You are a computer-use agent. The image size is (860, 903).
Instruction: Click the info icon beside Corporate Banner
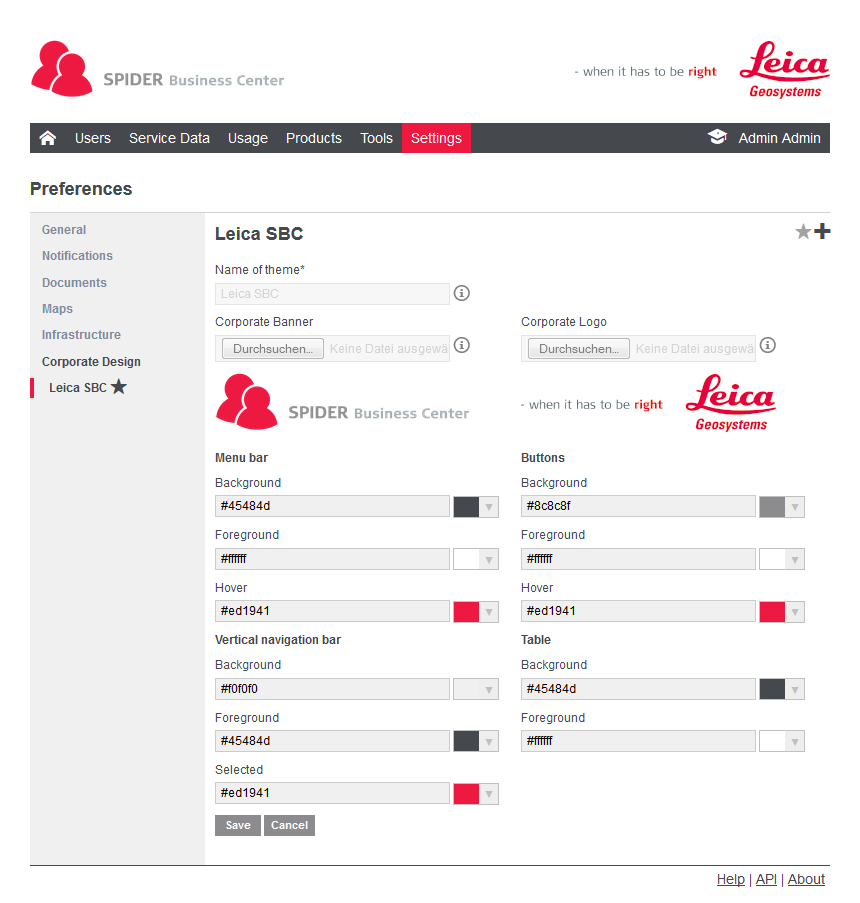coord(461,345)
